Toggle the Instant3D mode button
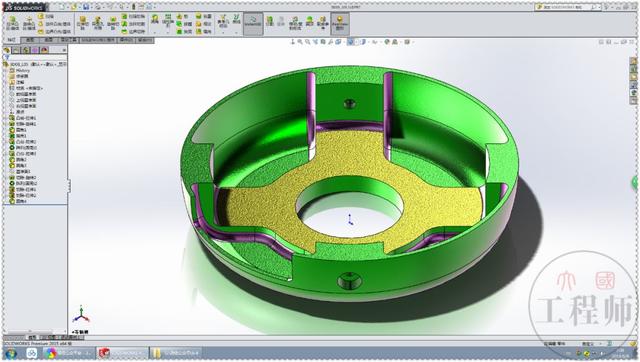The width and height of the screenshot is (640, 362). click(253, 23)
